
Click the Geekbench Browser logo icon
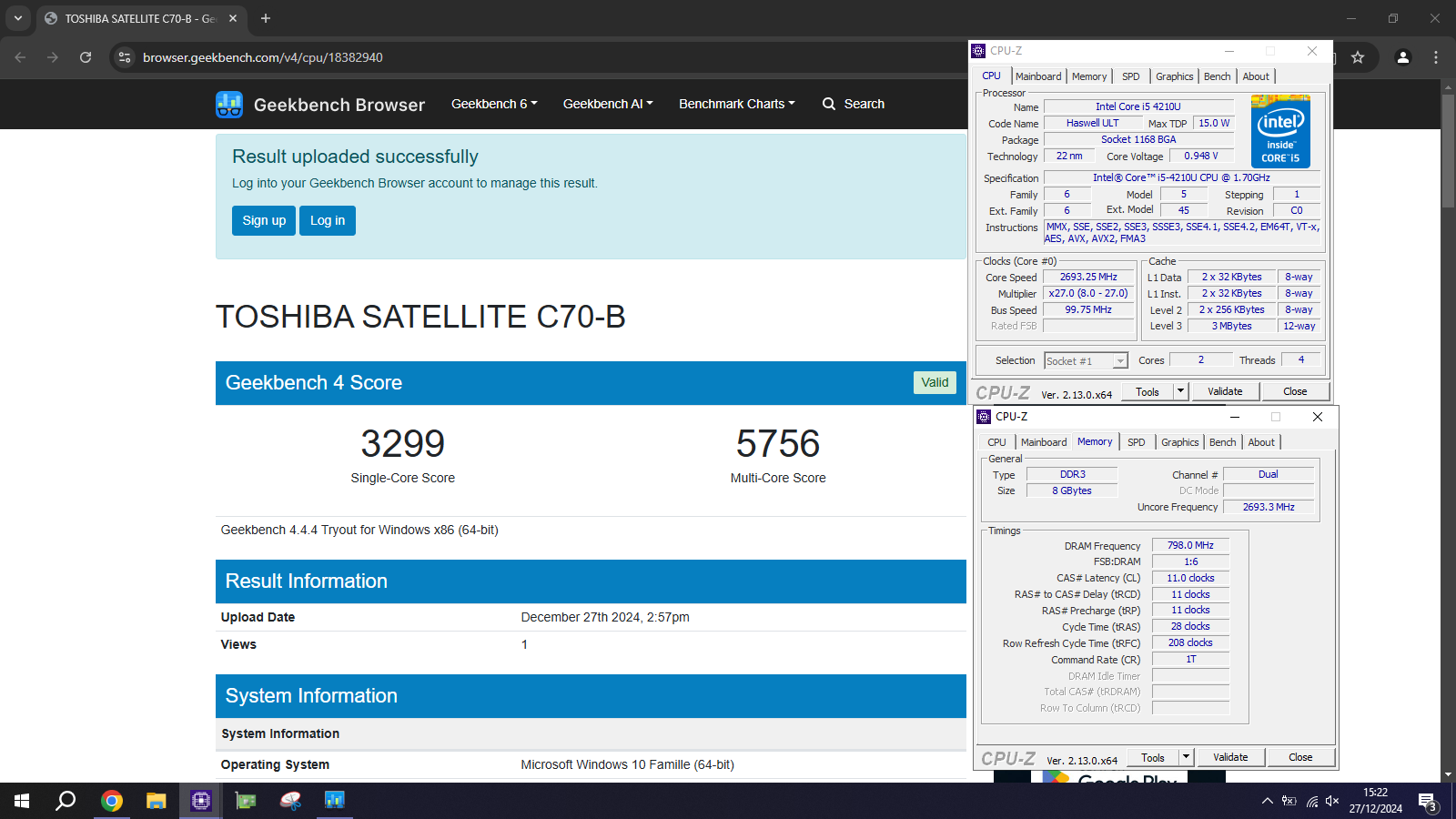[x=229, y=105]
